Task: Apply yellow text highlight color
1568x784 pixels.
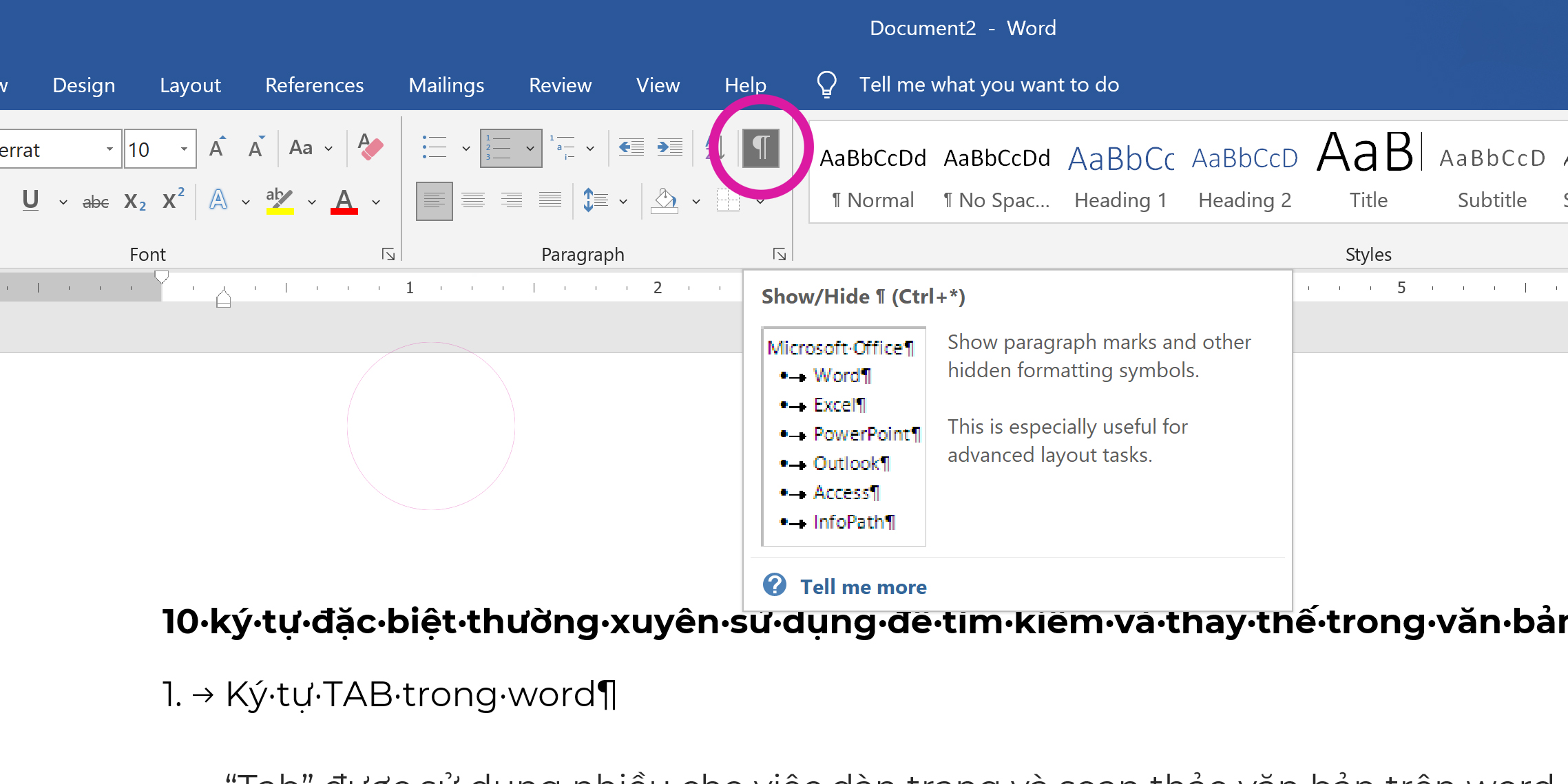Action: (280, 200)
